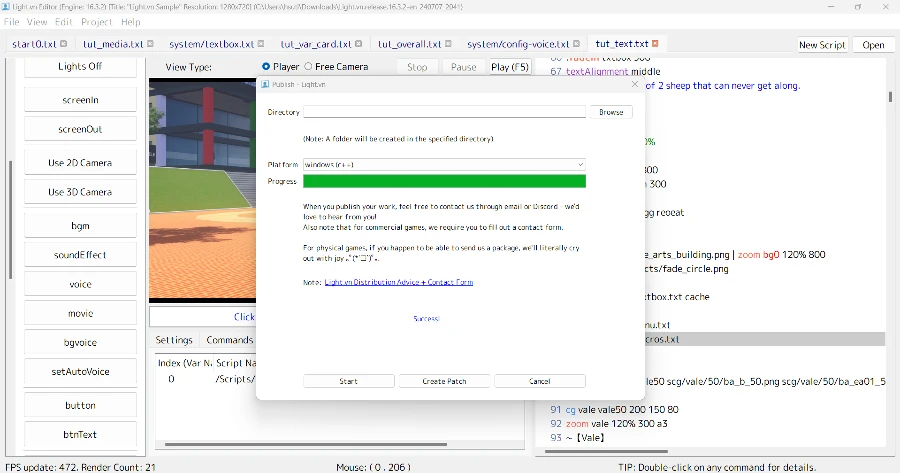The image size is (900, 473).
Task: Open the File menu
Action: click(x=12, y=21)
